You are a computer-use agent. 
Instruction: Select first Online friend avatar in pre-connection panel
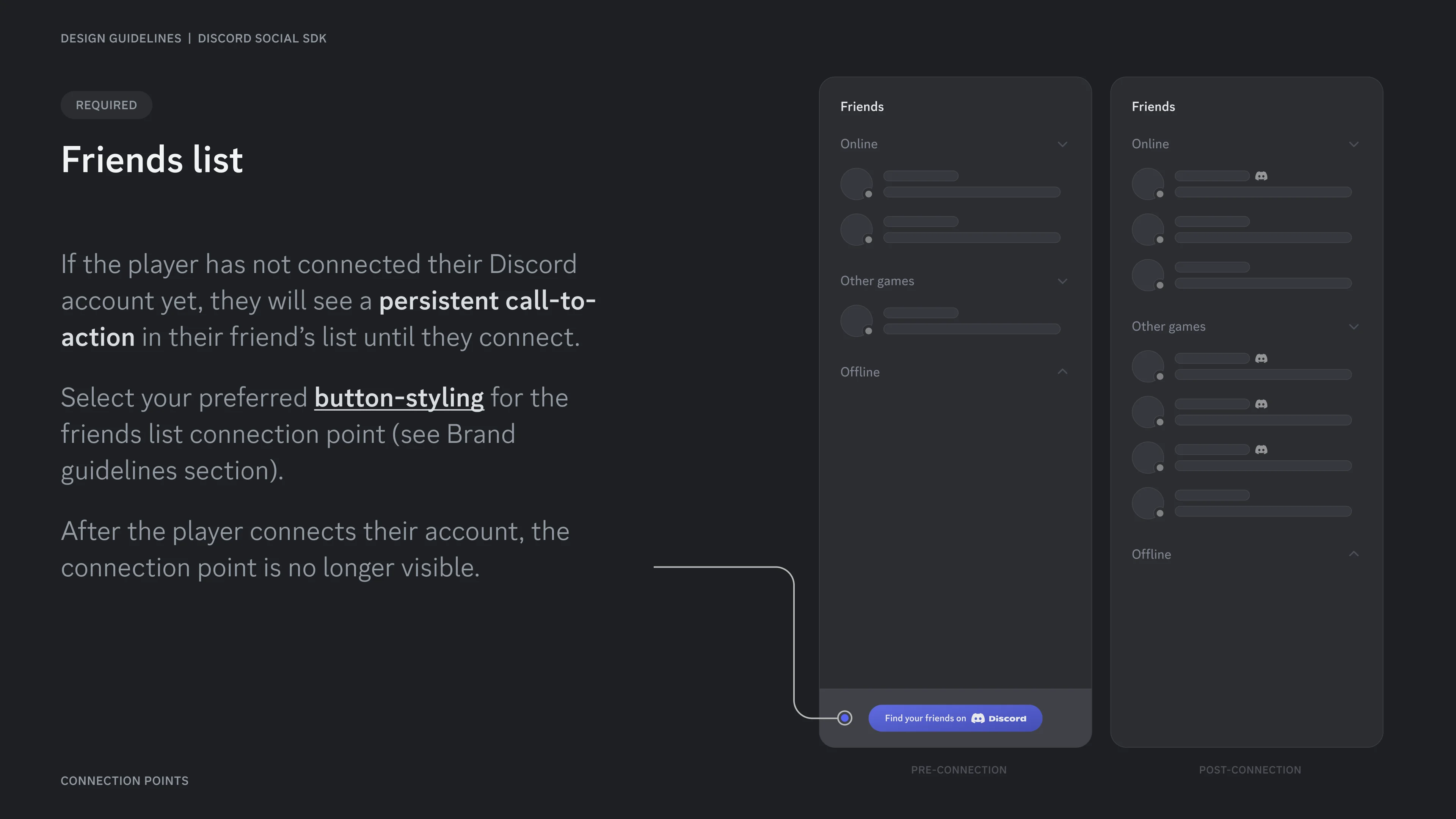click(x=857, y=184)
